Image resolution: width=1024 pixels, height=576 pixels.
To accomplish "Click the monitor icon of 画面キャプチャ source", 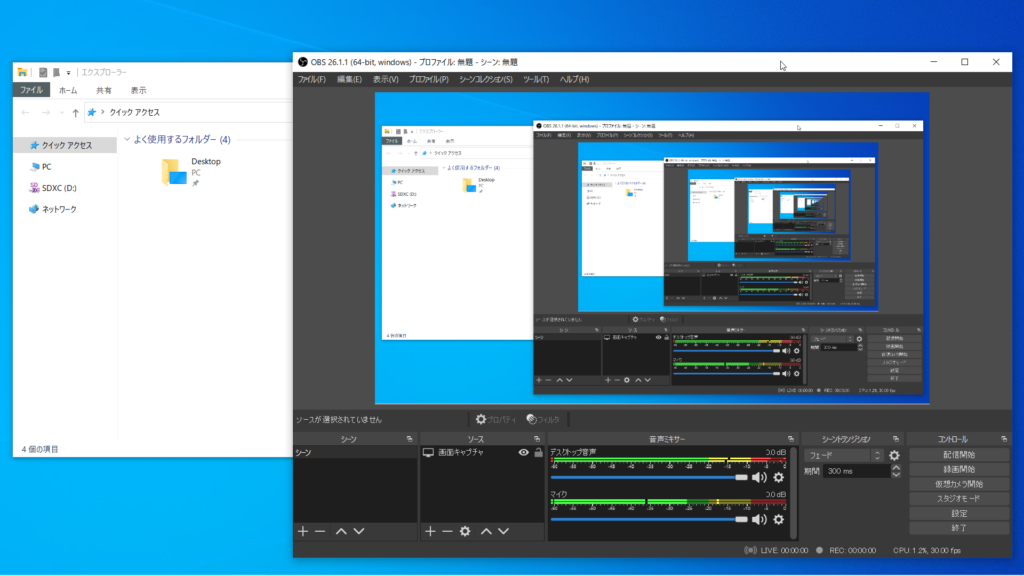I will coord(428,452).
